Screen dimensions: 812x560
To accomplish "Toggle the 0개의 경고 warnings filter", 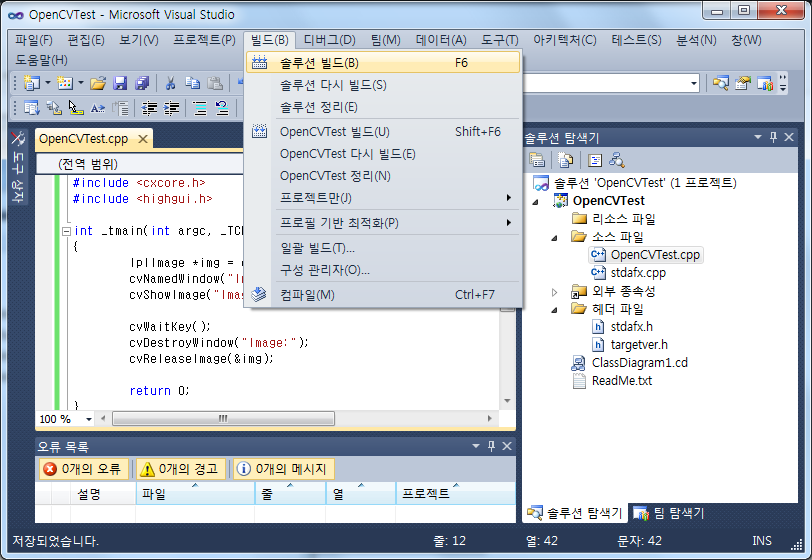I will coord(181,469).
